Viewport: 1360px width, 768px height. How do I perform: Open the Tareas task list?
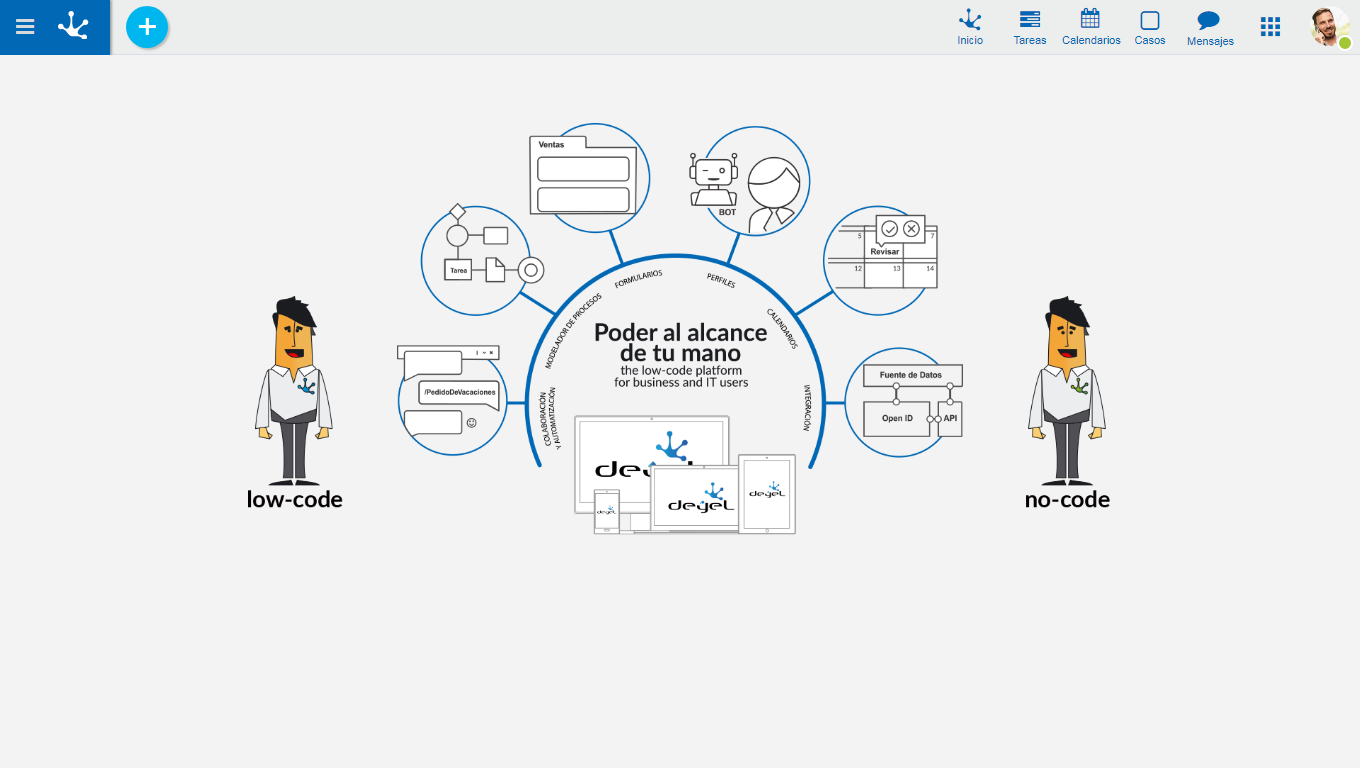coord(1030,27)
